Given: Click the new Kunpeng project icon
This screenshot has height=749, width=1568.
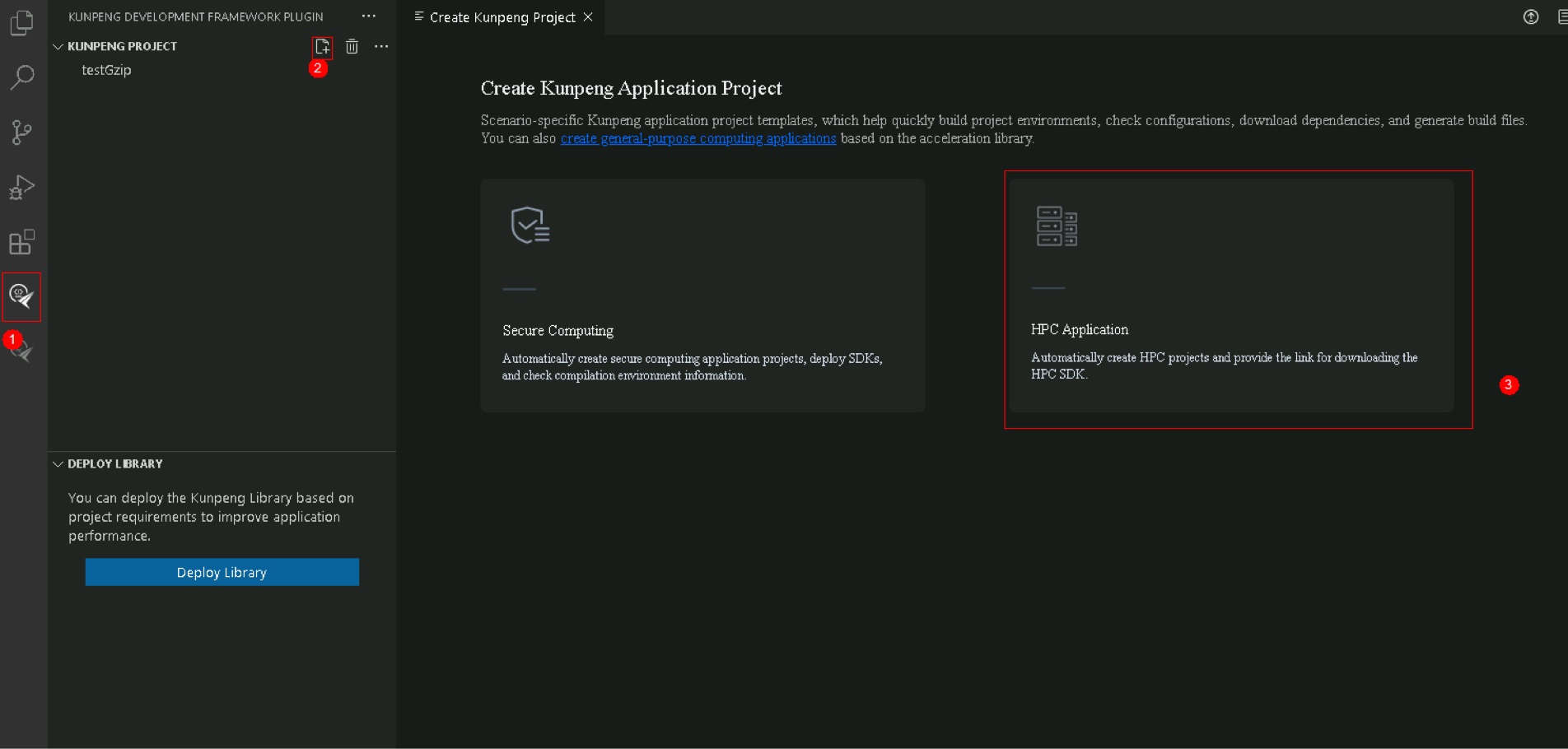Looking at the screenshot, I should (323, 47).
